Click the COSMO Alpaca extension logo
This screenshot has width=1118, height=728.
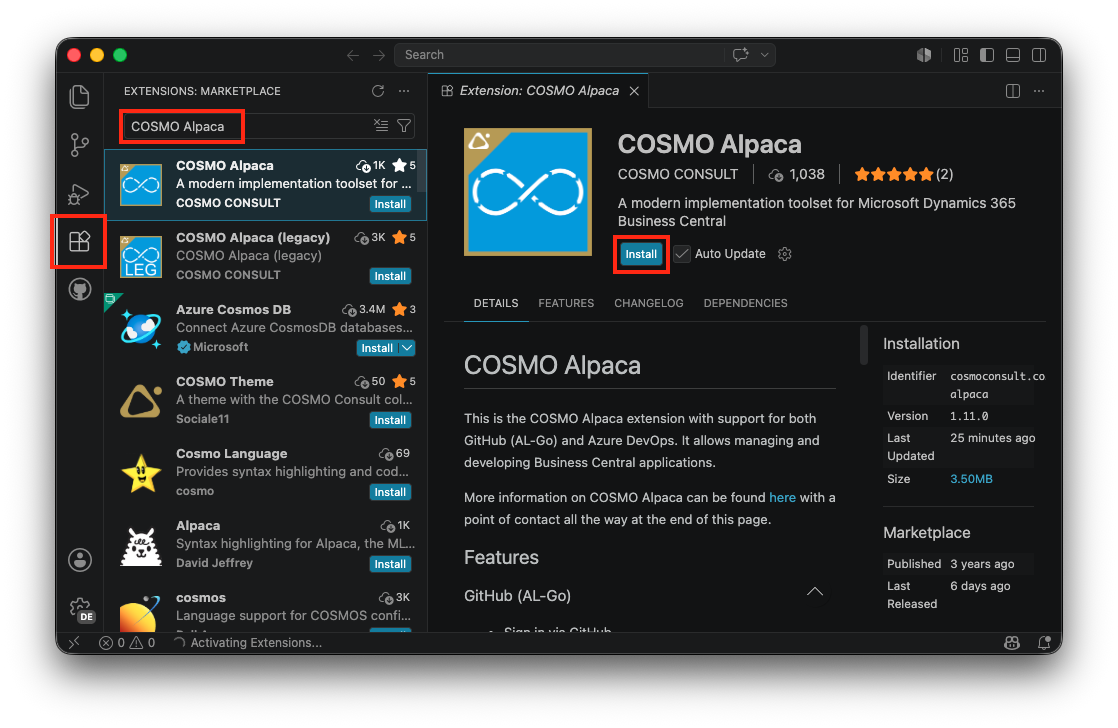pos(528,192)
